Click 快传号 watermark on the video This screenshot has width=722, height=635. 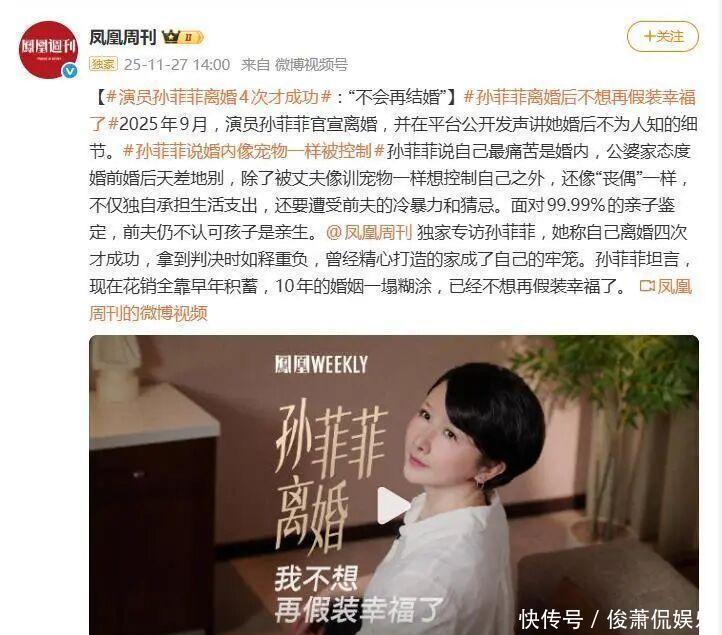(551, 618)
